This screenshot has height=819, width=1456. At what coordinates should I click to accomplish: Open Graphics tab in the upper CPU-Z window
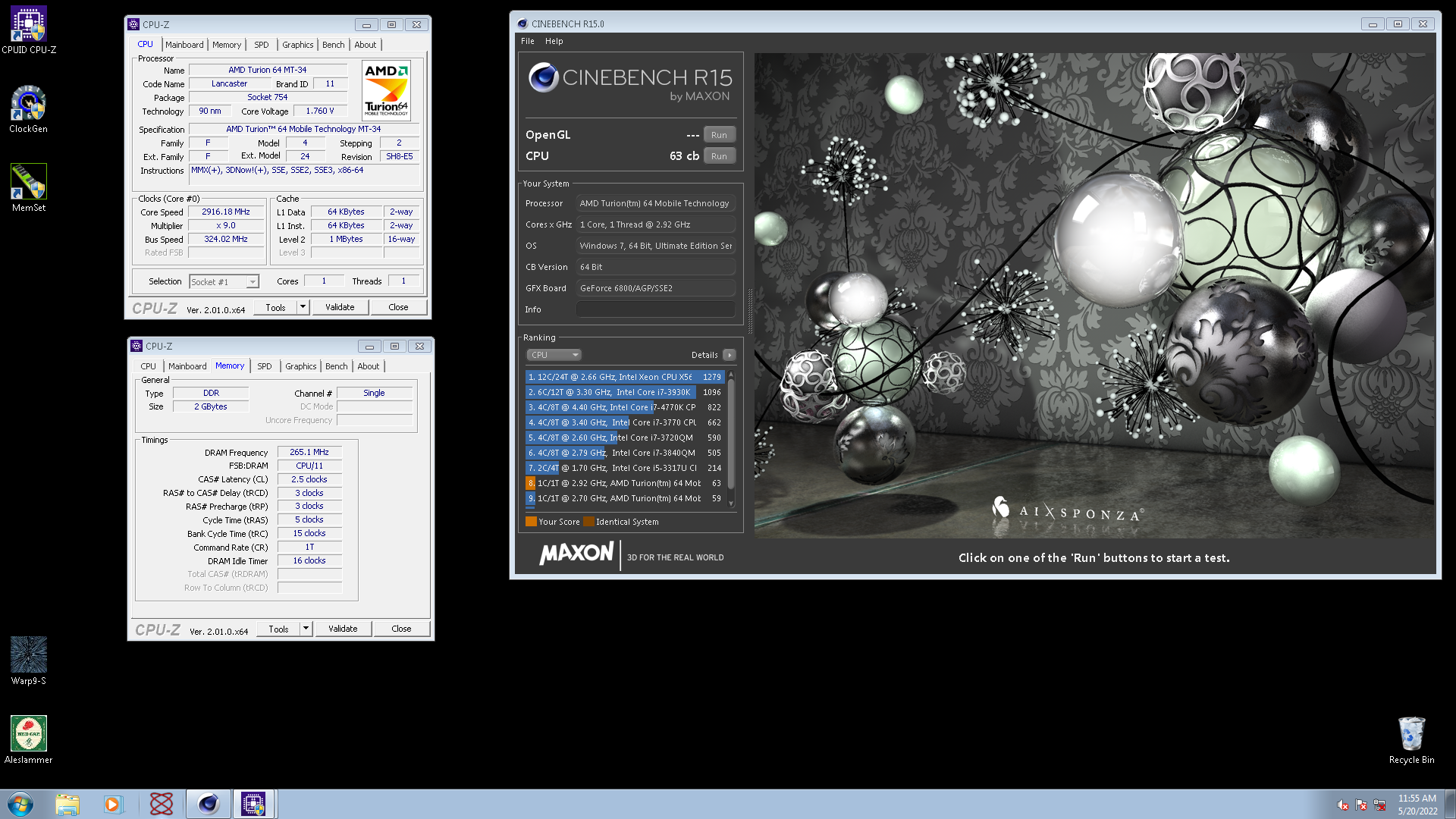[x=298, y=45]
